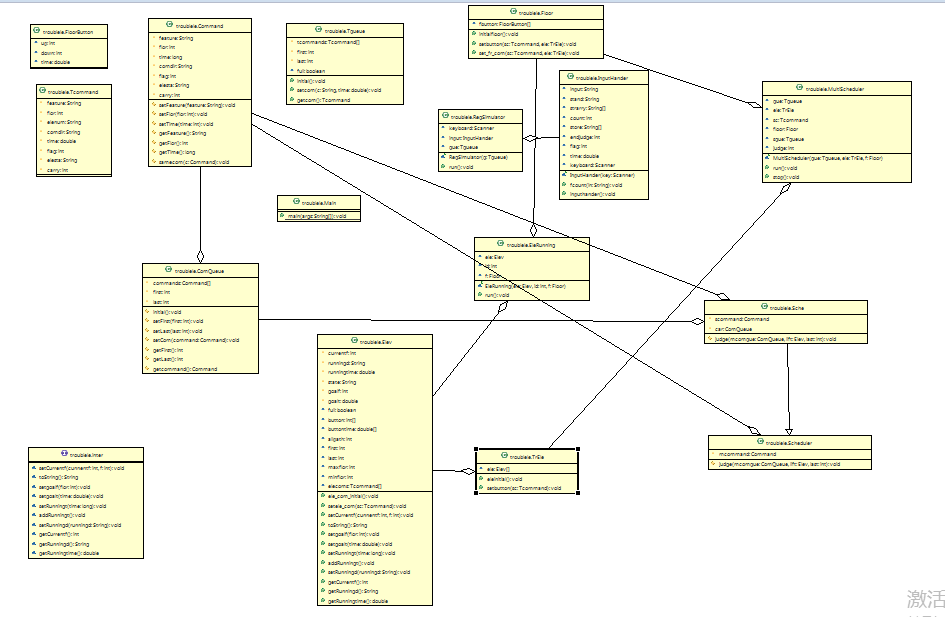Click the class icon beside troublele.Command title
The height and width of the screenshot is (617, 945).
[170, 25]
